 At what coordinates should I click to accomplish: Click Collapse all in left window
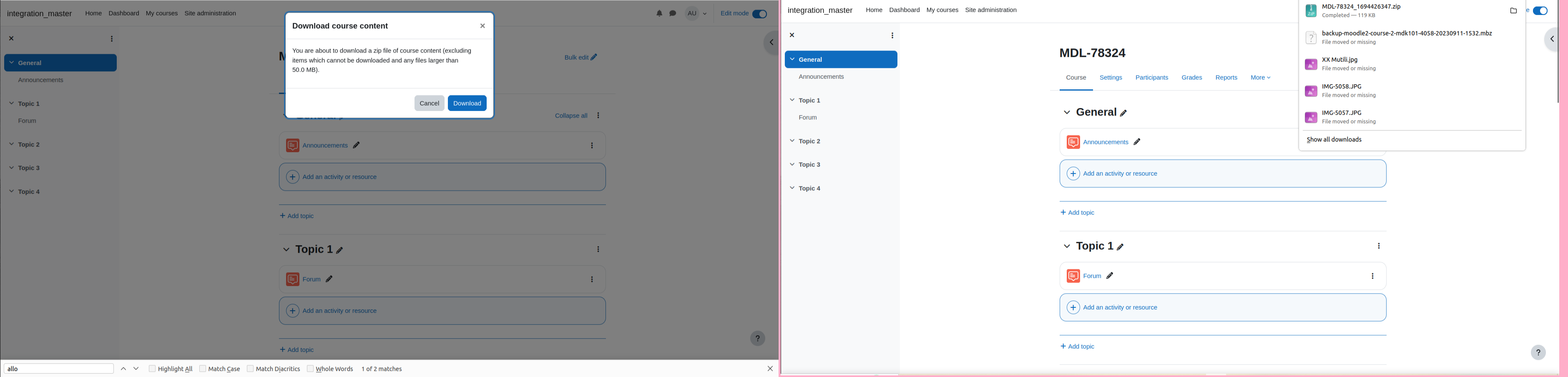click(x=571, y=116)
